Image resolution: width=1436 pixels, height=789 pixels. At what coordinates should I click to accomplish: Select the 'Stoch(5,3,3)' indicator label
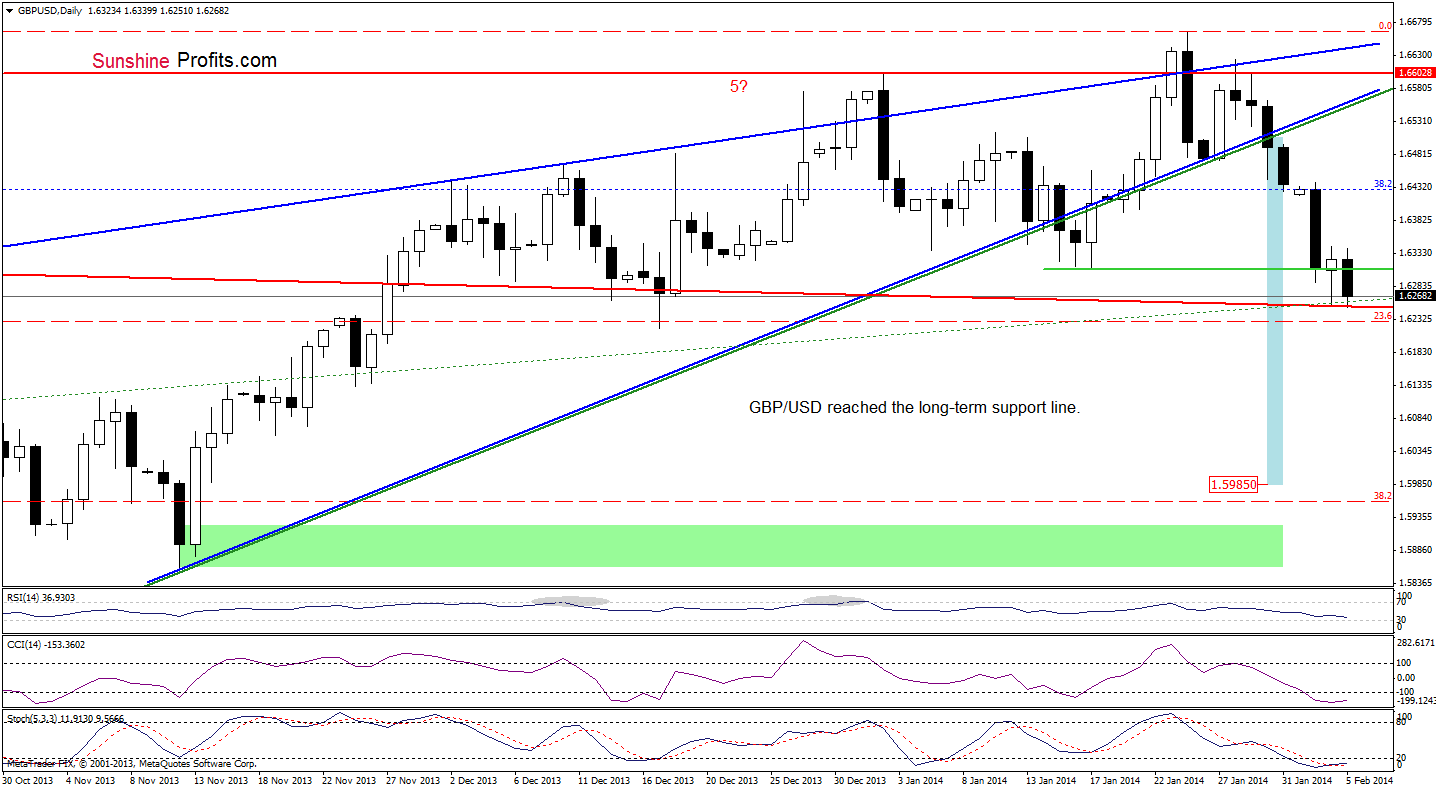[x=30, y=717]
